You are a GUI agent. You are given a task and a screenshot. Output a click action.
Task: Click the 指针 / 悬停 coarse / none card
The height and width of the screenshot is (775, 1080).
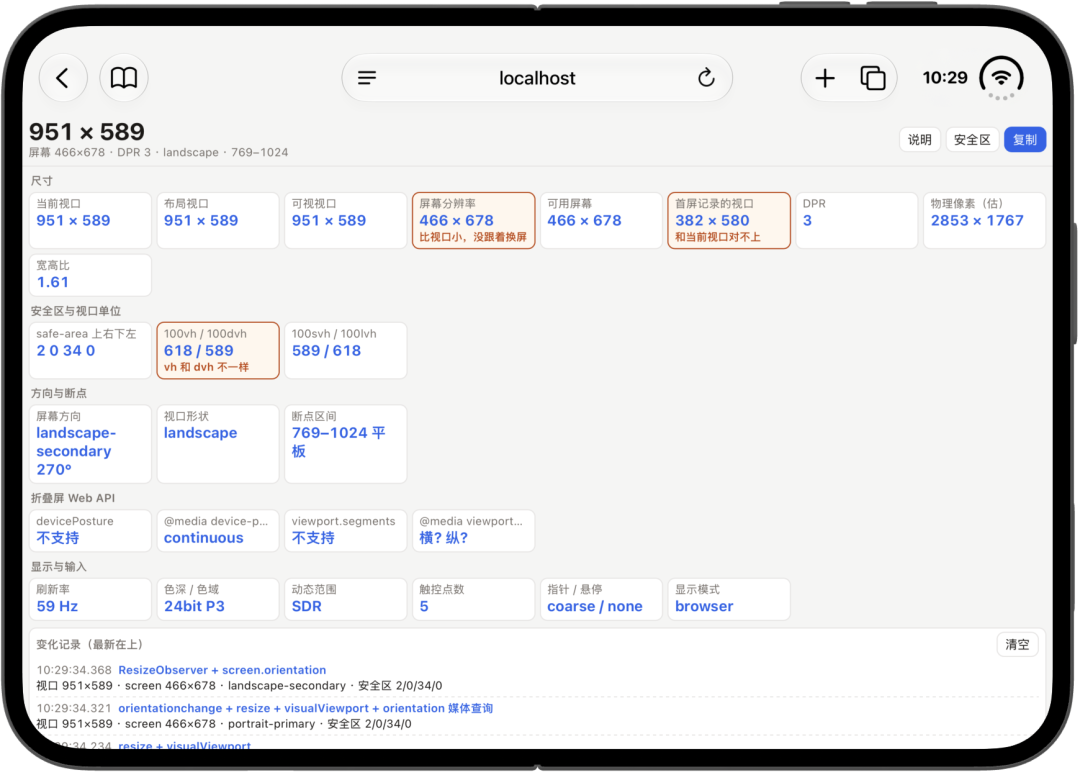point(601,599)
